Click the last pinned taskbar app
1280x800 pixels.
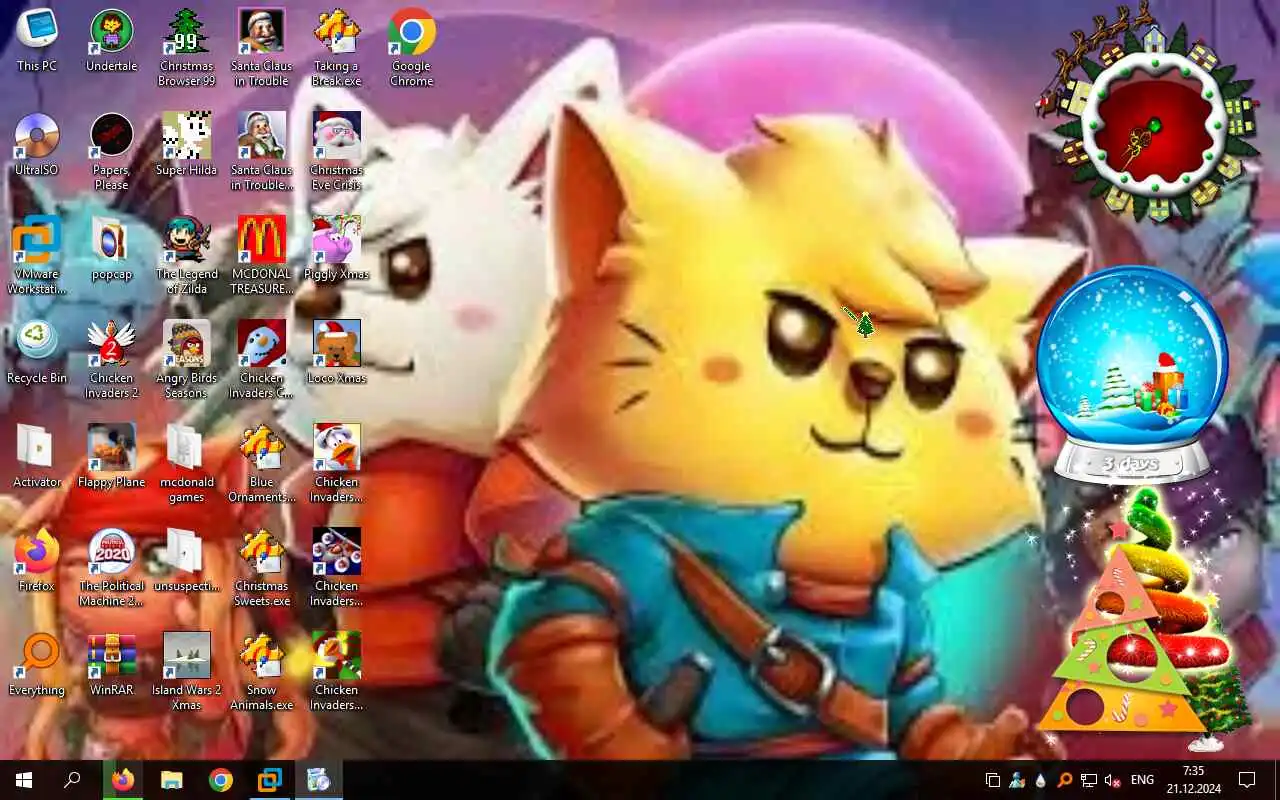(x=319, y=780)
